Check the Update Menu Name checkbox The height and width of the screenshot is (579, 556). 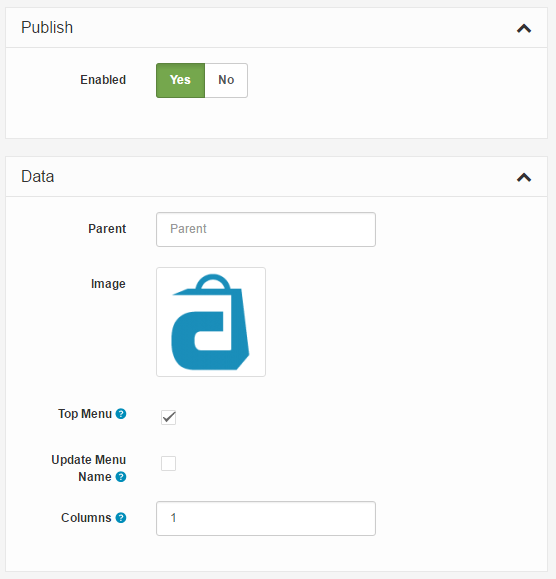tap(168, 463)
